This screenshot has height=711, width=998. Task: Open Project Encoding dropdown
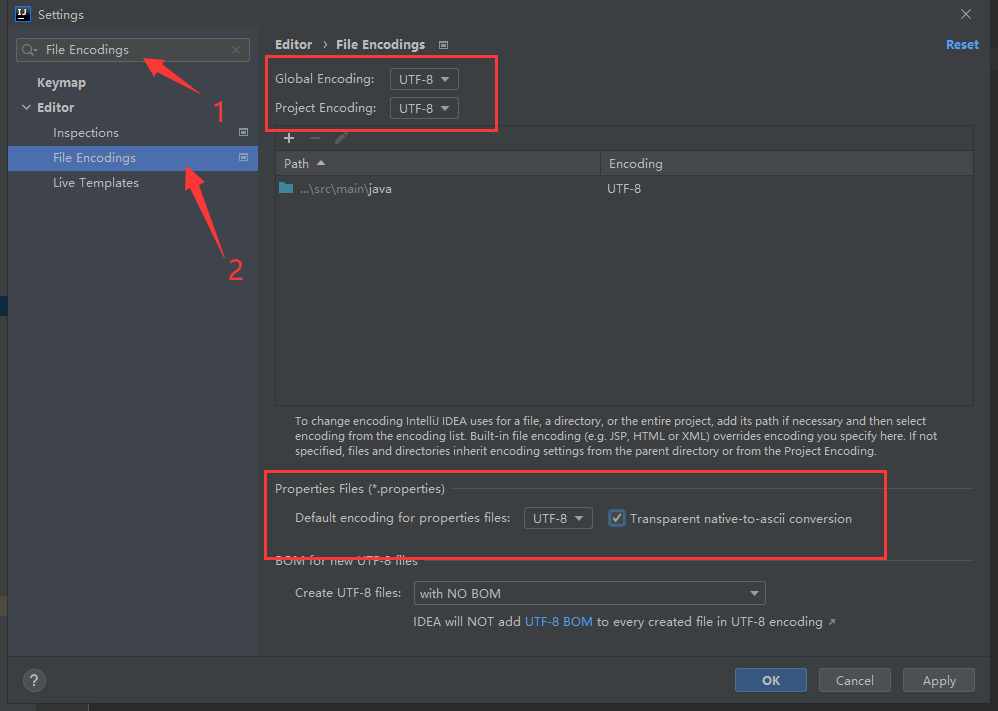coord(424,108)
